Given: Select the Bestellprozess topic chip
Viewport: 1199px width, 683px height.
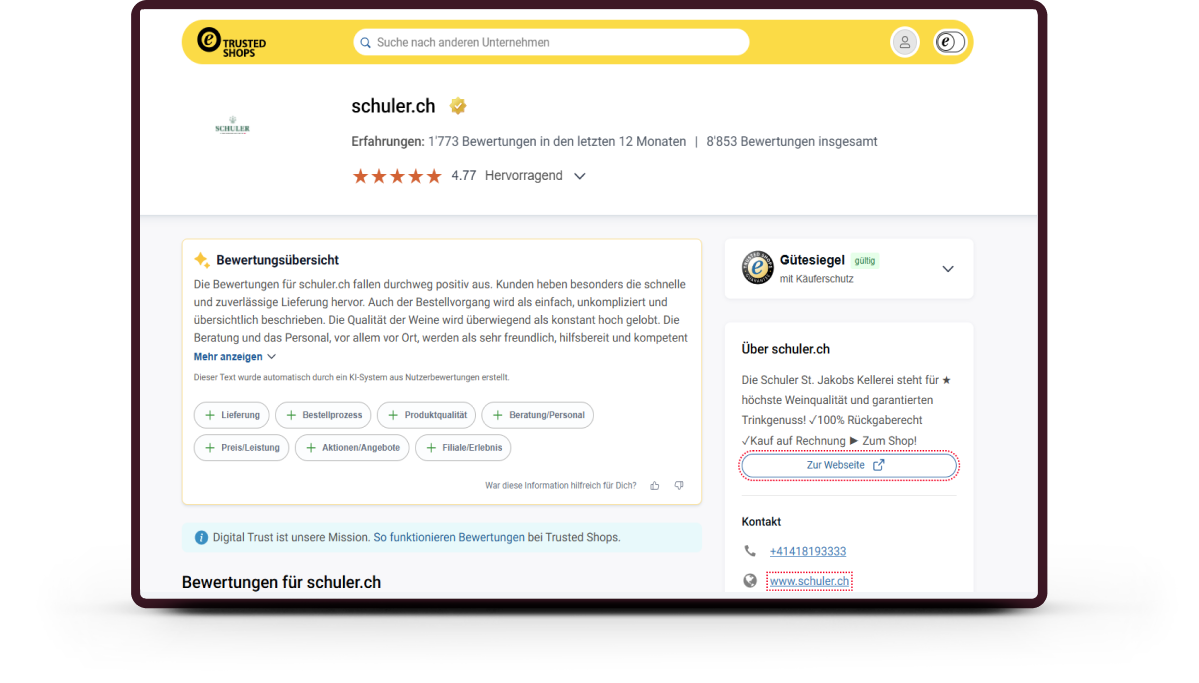Looking at the screenshot, I should pos(323,415).
